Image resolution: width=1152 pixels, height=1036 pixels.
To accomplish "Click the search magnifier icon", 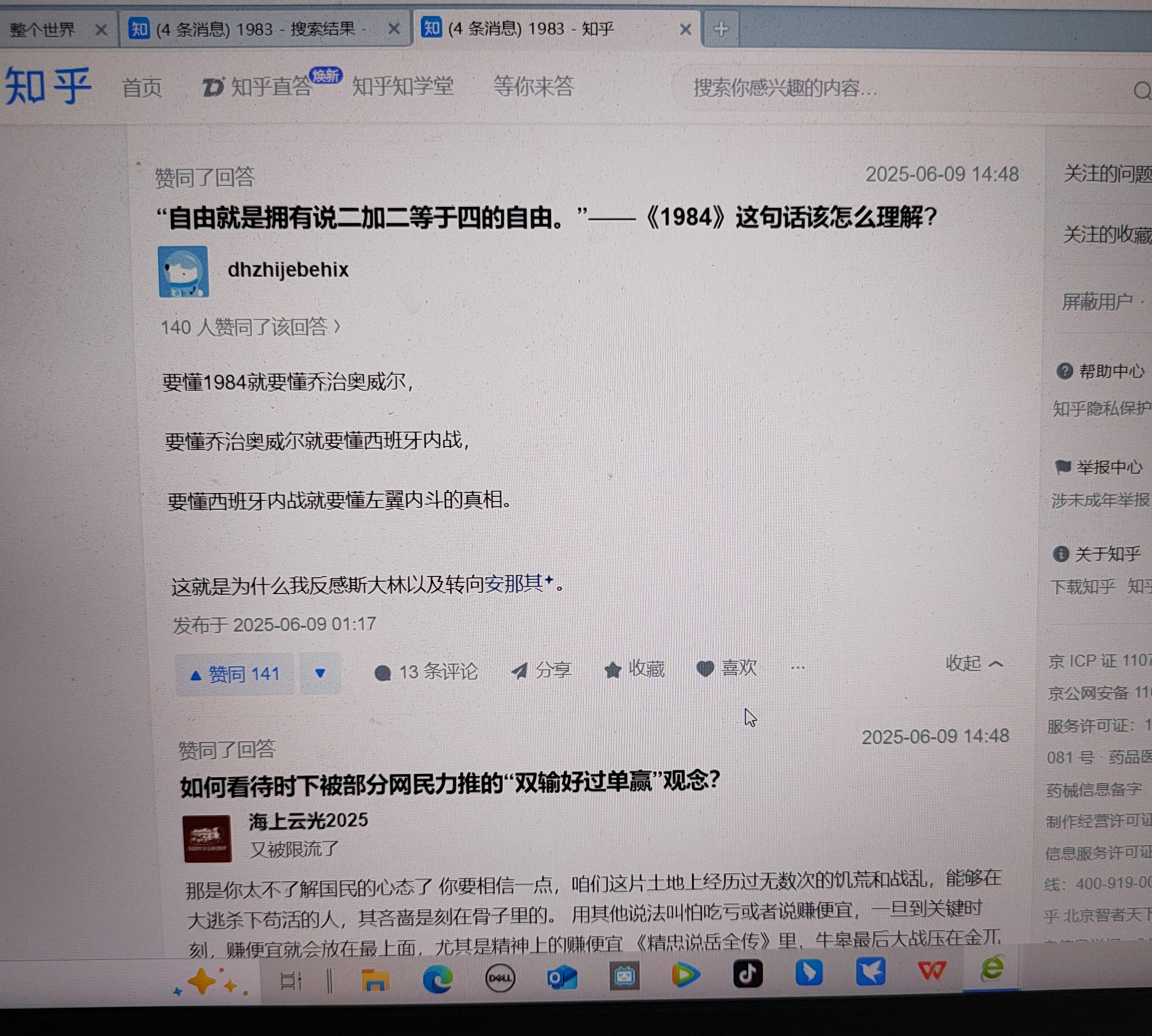I will (1142, 90).
